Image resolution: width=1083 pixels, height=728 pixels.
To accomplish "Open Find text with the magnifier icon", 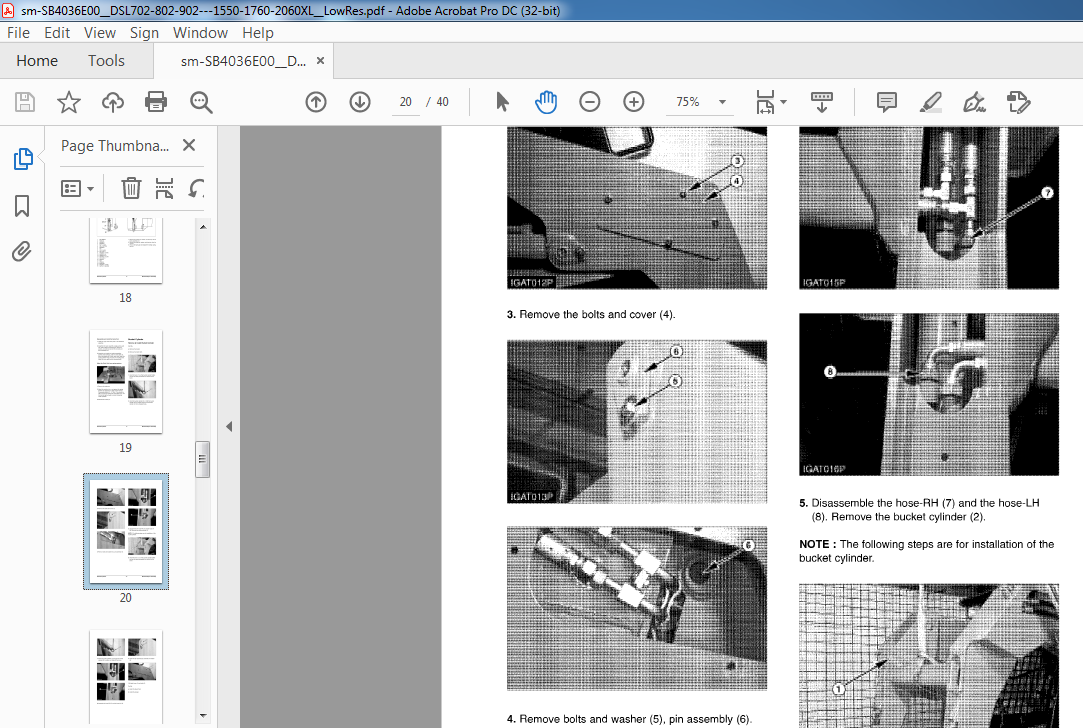I will click(201, 102).
